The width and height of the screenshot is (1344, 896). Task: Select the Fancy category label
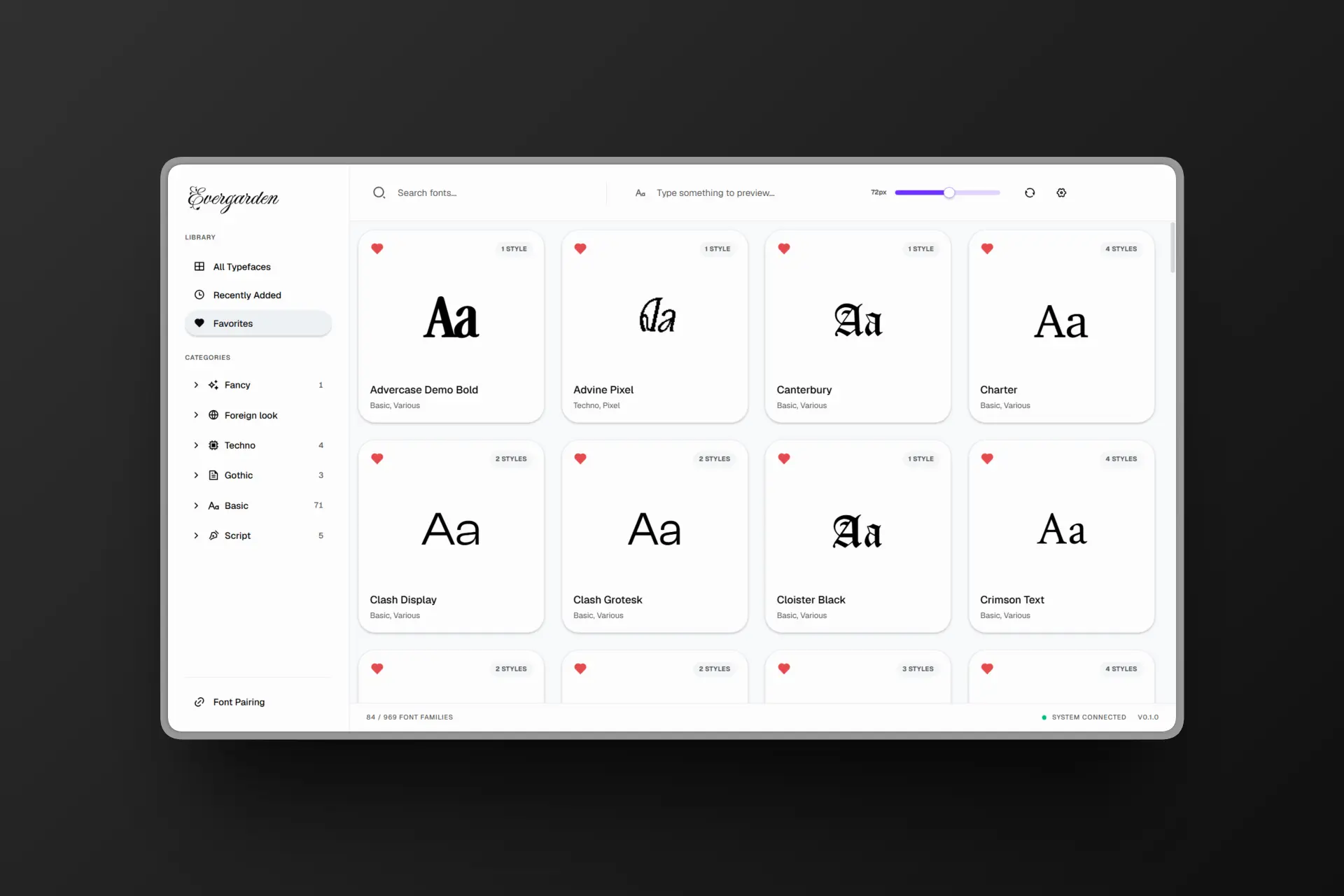click(237, 385)
